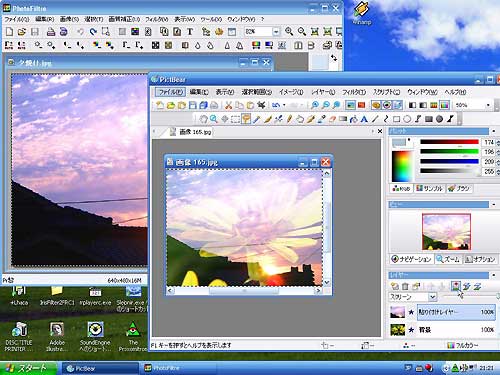Click the floppy Save icon in PictBear
The width and height of the screenshot is (500, 375).
tap(193, 105)
